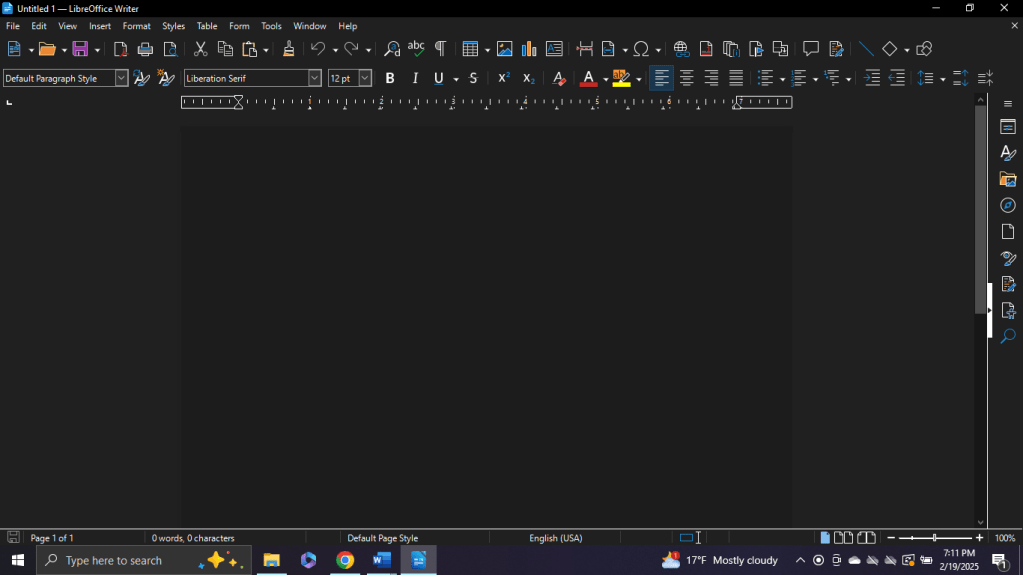The width and height of the screenshot is (1023, 575).
Task: Open the Liberation Serif font name dropdown
Action: (314, 78)
